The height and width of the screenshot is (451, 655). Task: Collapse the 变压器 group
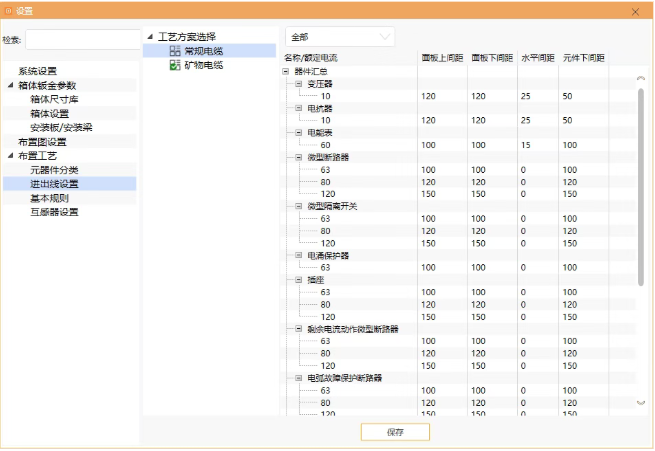click(x=298, y=84)
